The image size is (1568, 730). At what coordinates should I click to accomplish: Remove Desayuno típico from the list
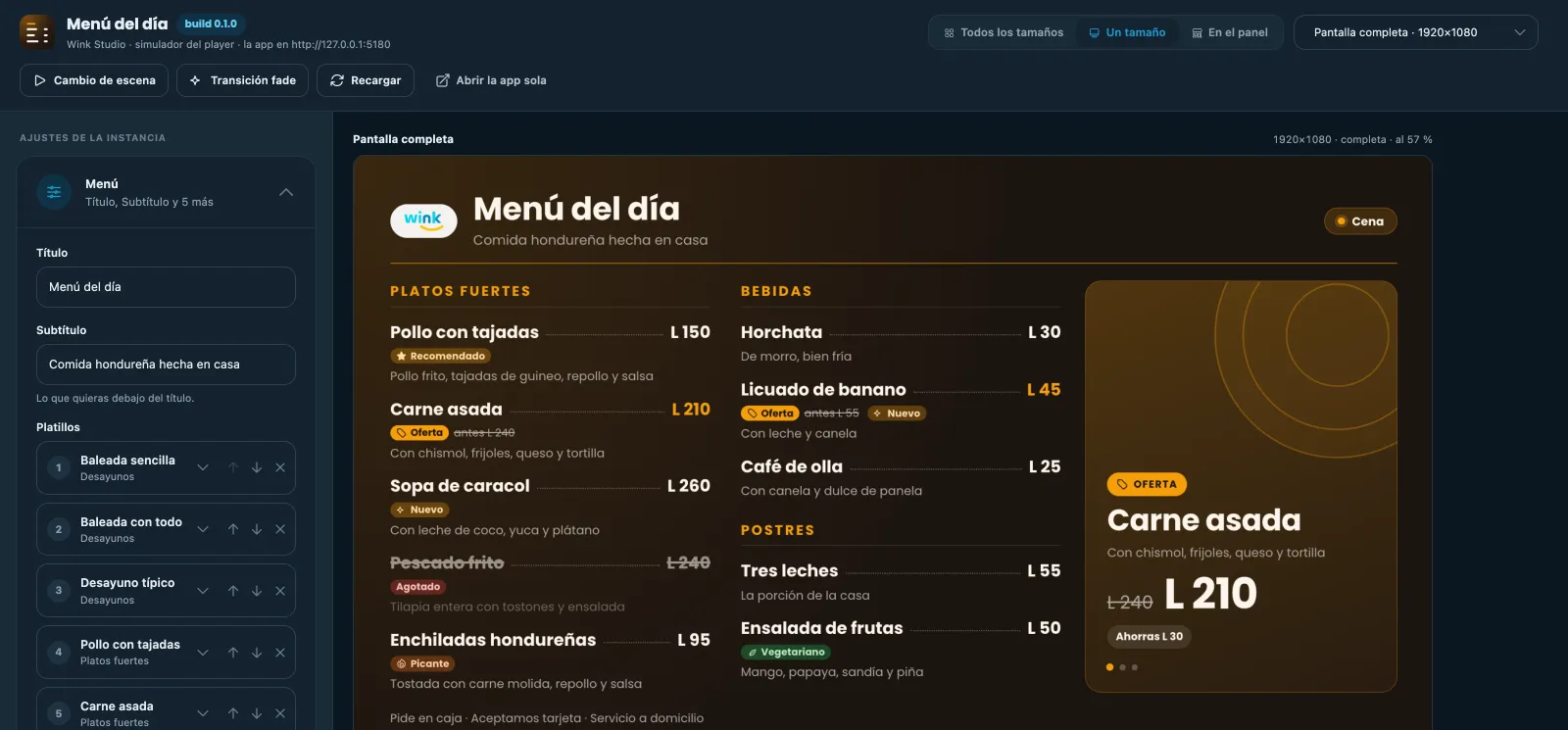(x=280, y=591)
